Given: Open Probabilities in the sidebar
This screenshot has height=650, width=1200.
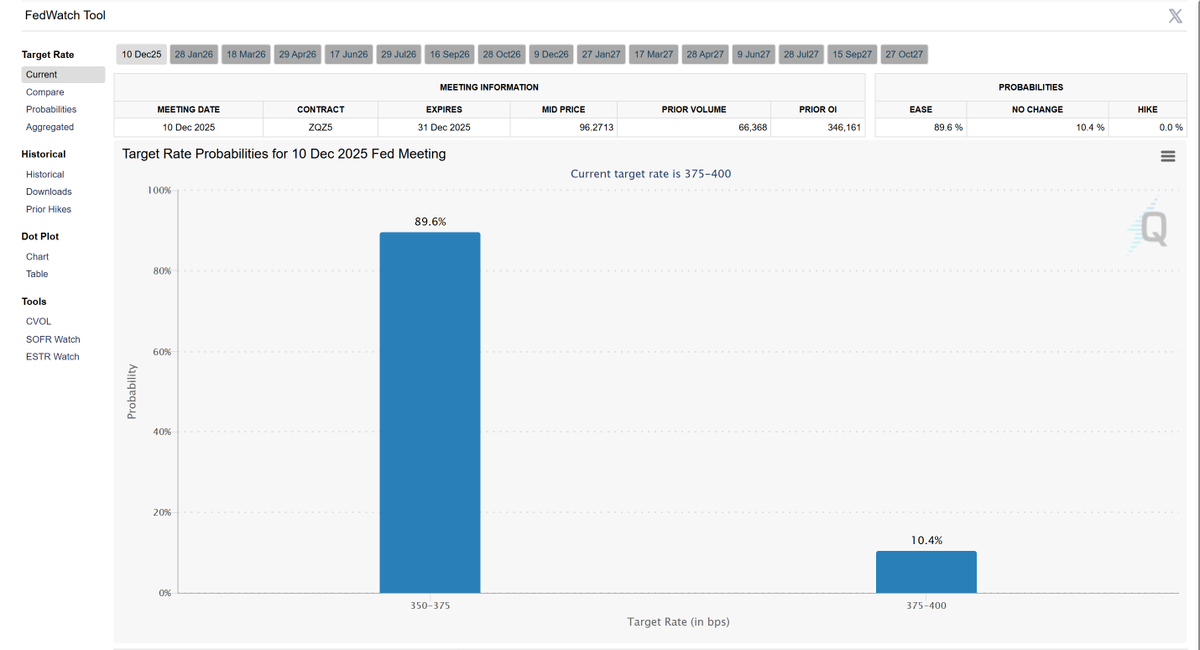Looking at the screenshot, I should pos(51,109).
